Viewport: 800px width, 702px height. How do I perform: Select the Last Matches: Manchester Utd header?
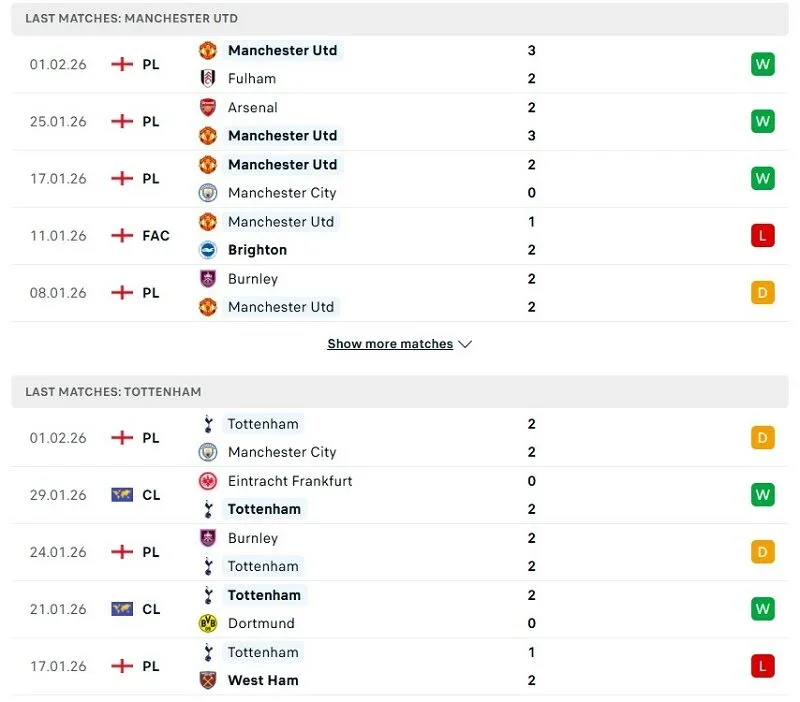click(x=131, y=19)
